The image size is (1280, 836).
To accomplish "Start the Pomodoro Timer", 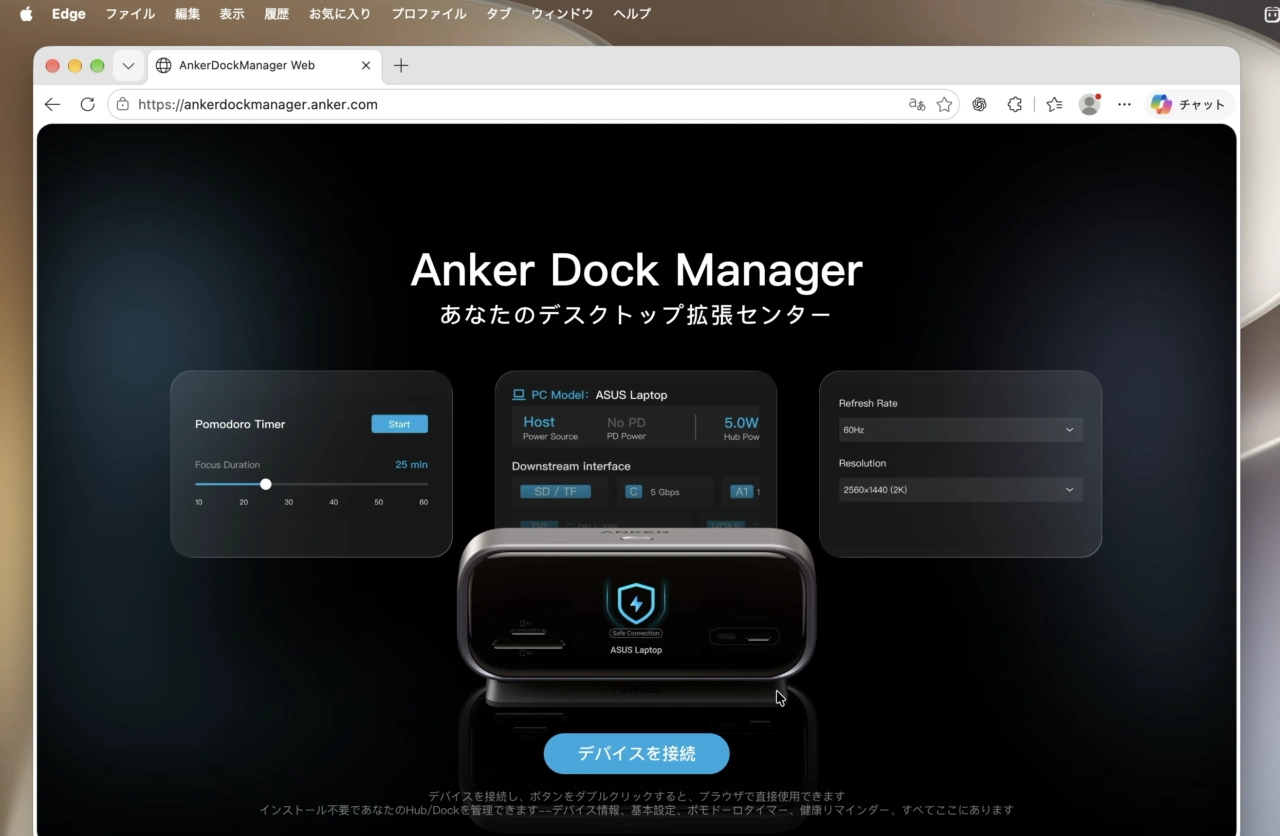I will click(399, 424).
